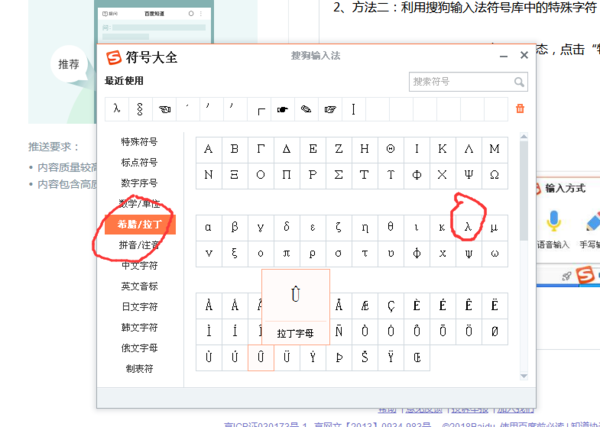
Task: Open the 中文字符 category
Action: pyautogui.click(x=139, y=266)
